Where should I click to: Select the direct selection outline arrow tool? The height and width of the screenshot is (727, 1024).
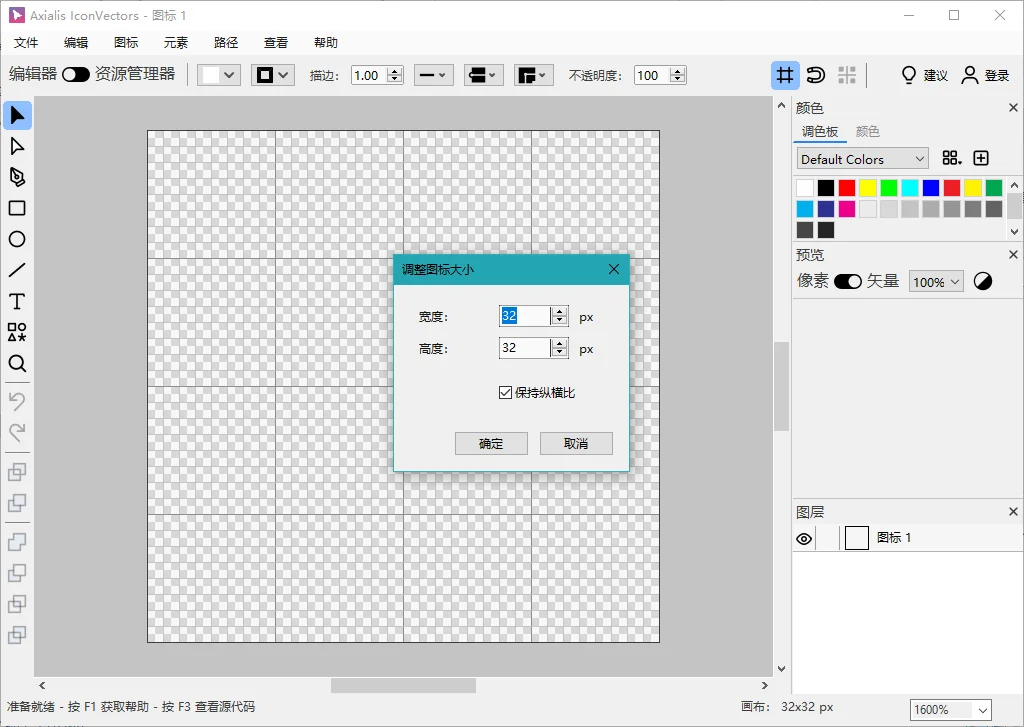click(x=17, y=146)
